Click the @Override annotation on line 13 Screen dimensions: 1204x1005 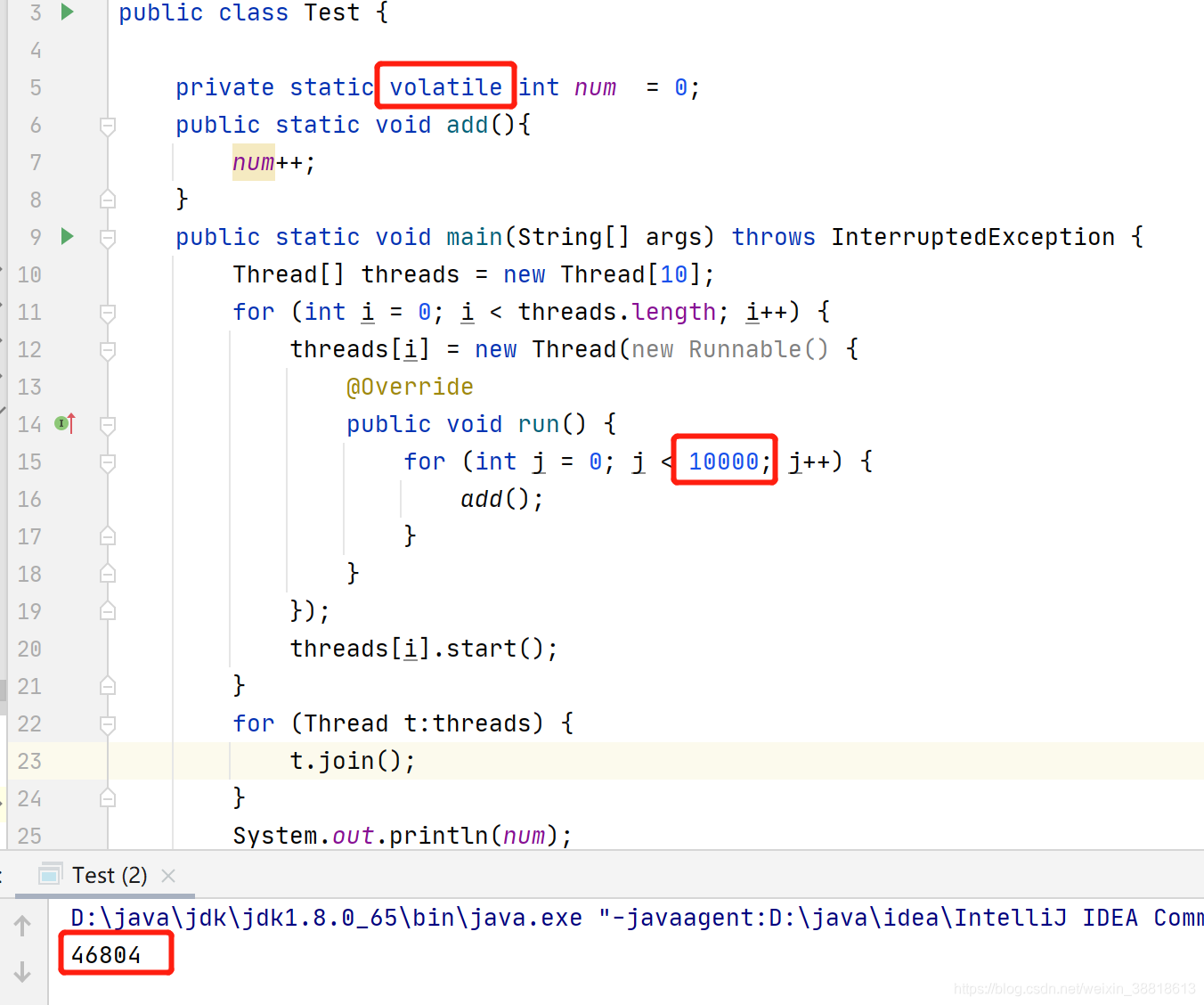[410, 387]
